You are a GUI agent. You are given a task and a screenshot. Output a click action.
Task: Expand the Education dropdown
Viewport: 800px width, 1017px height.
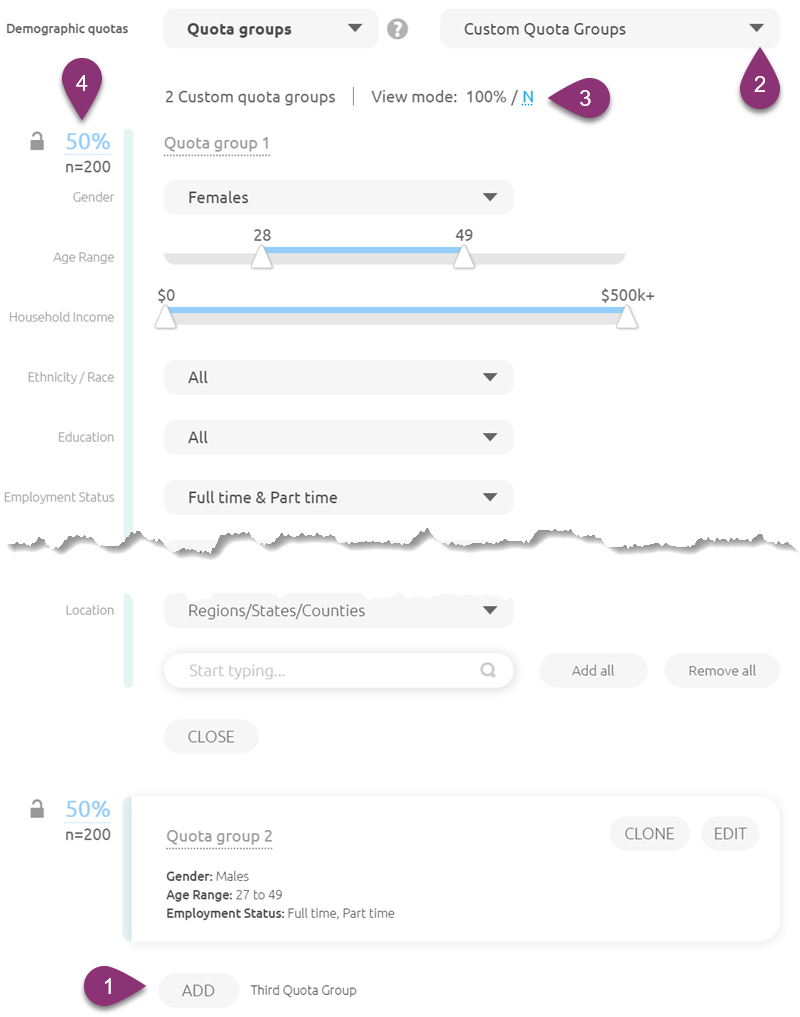338,438
